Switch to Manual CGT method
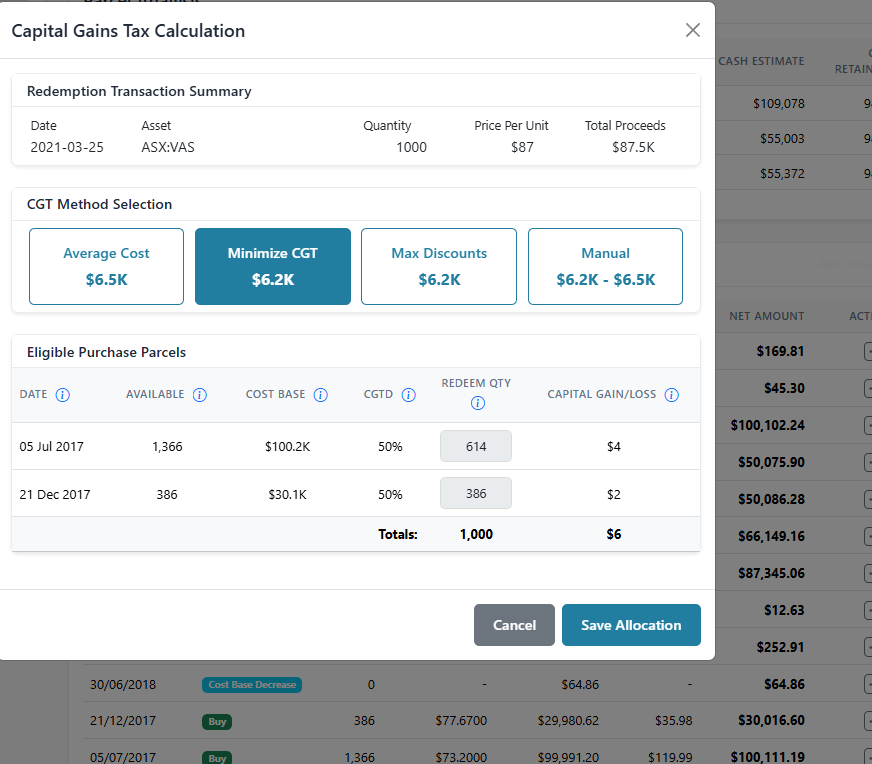872x764 pixels. coord(605,266)
